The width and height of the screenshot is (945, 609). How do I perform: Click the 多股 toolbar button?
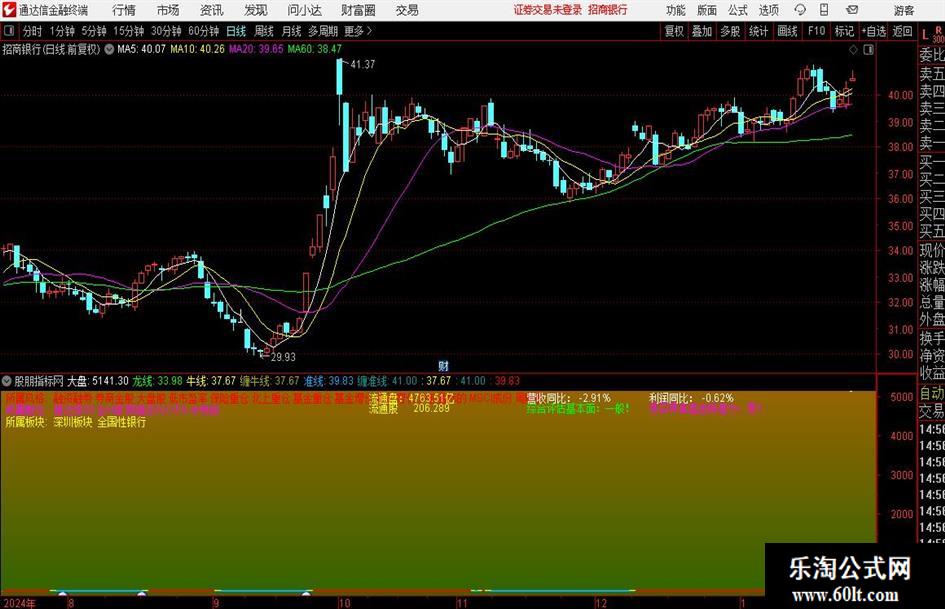coord(730,31)
